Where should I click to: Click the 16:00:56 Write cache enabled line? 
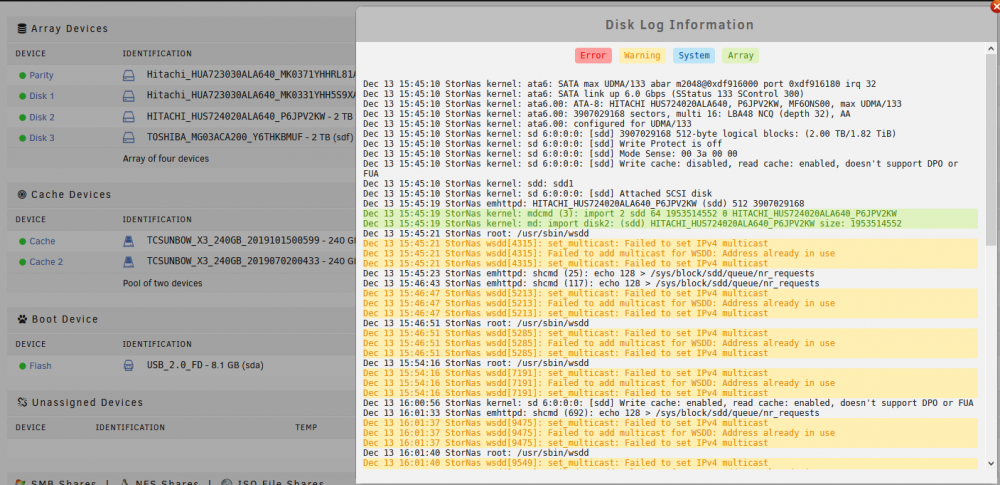click(x=668, y=403)
